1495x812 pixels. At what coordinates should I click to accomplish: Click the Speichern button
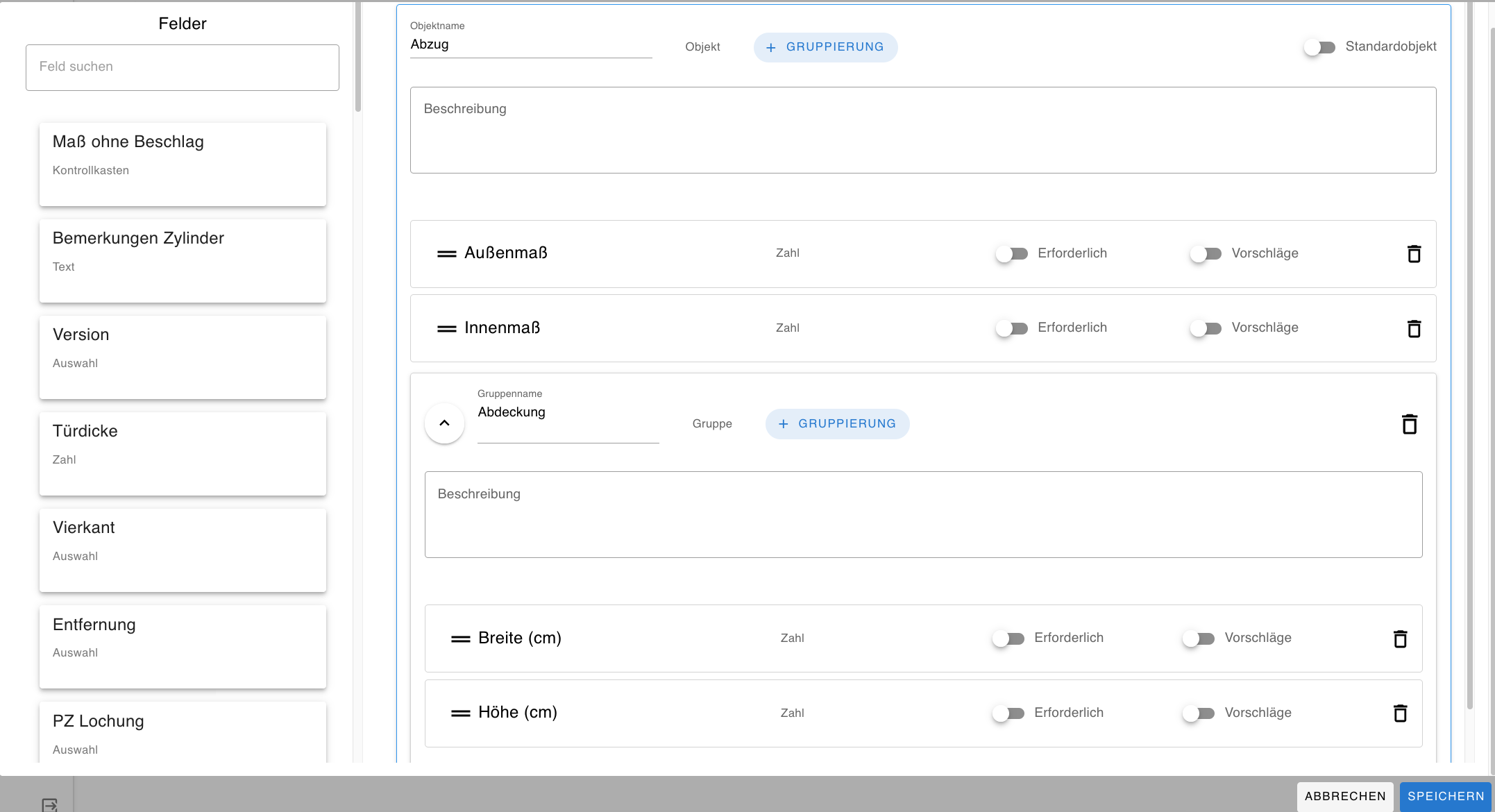pos(1445,796)
